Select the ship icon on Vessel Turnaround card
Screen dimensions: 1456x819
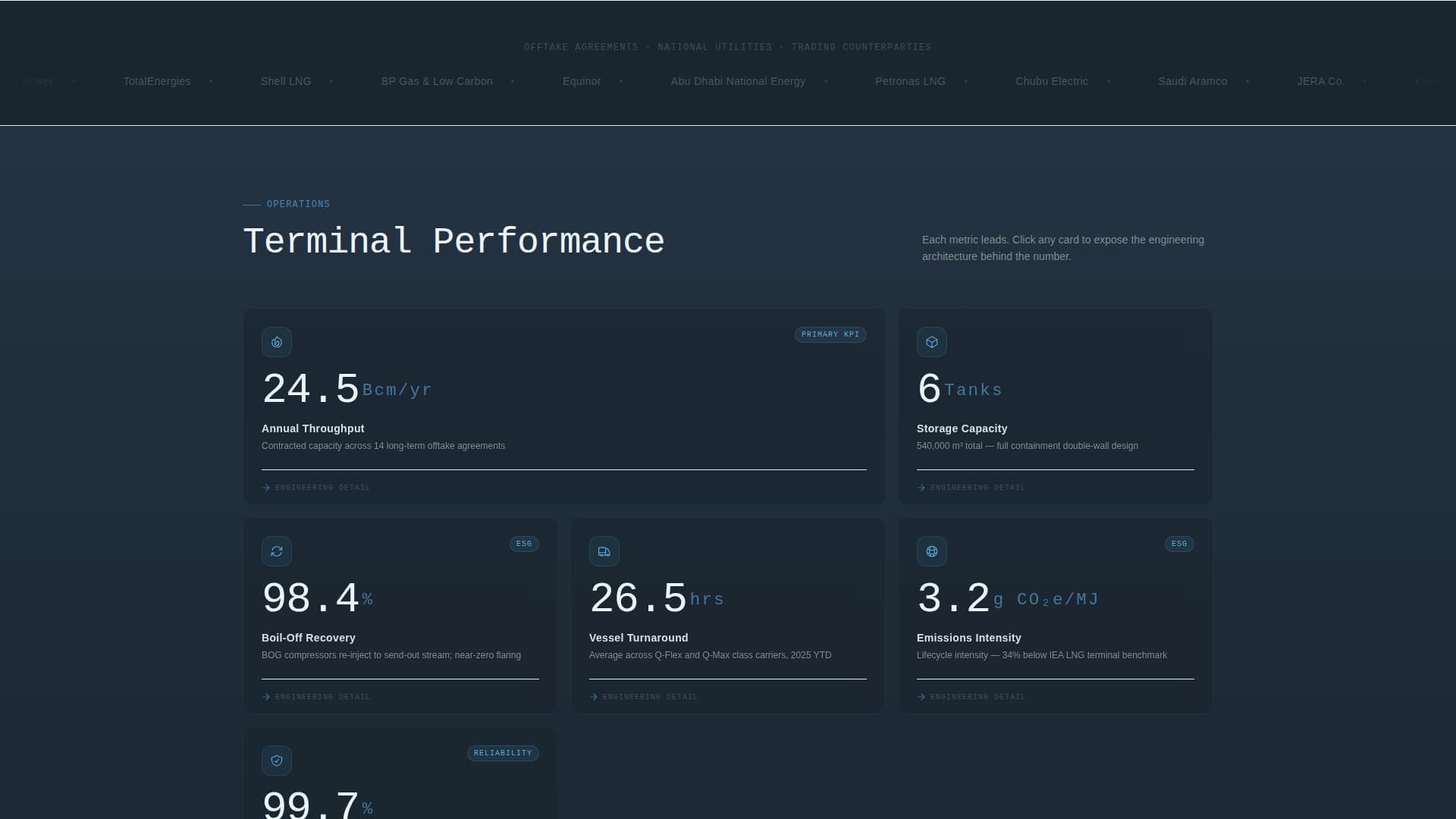click(x=604, y=551)
